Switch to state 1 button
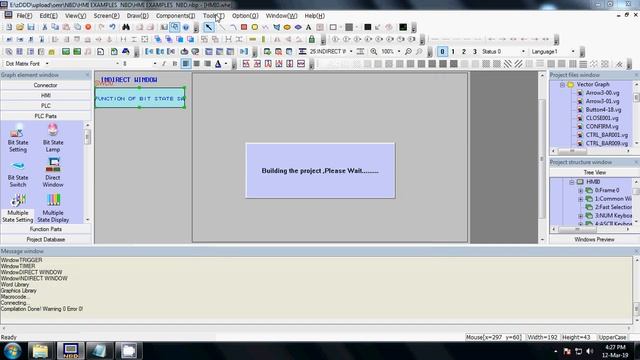The width and height of the screenshot is (640, 360). pos(453,51)
